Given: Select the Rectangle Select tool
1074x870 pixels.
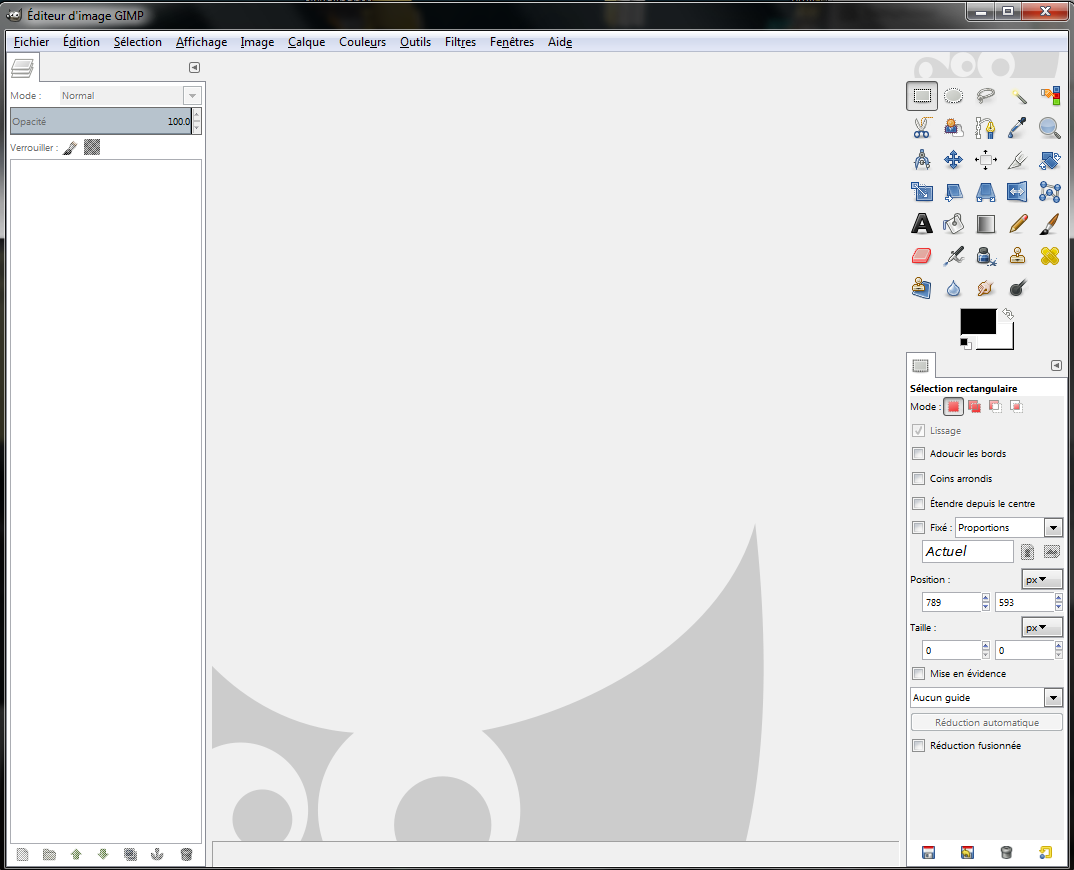Looking at the screenshot, I should tap(921, 96).
